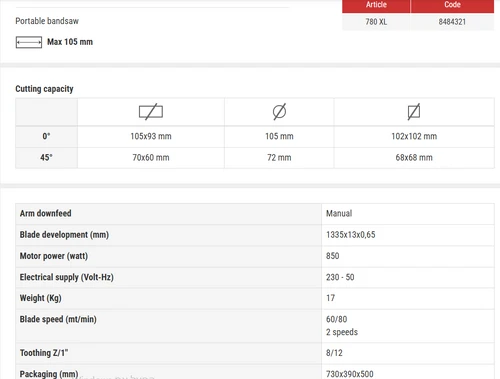Screen dimensions: 500x379
Task: Click the Blade speed (mt/min) label
Action: pos(58,319)
